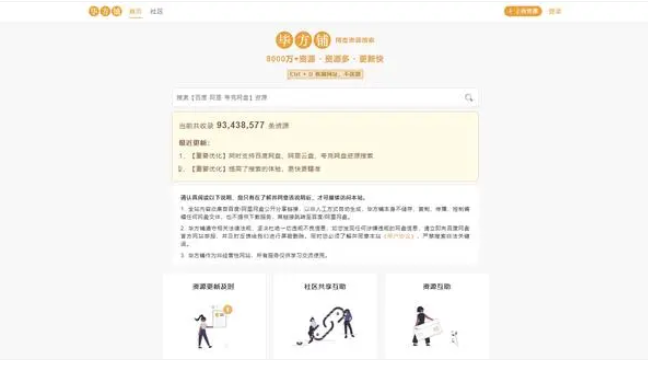Viewport: 648px width, 376px height.
Task: Click the woman-with-document illustration
Action: click(213, 326)
